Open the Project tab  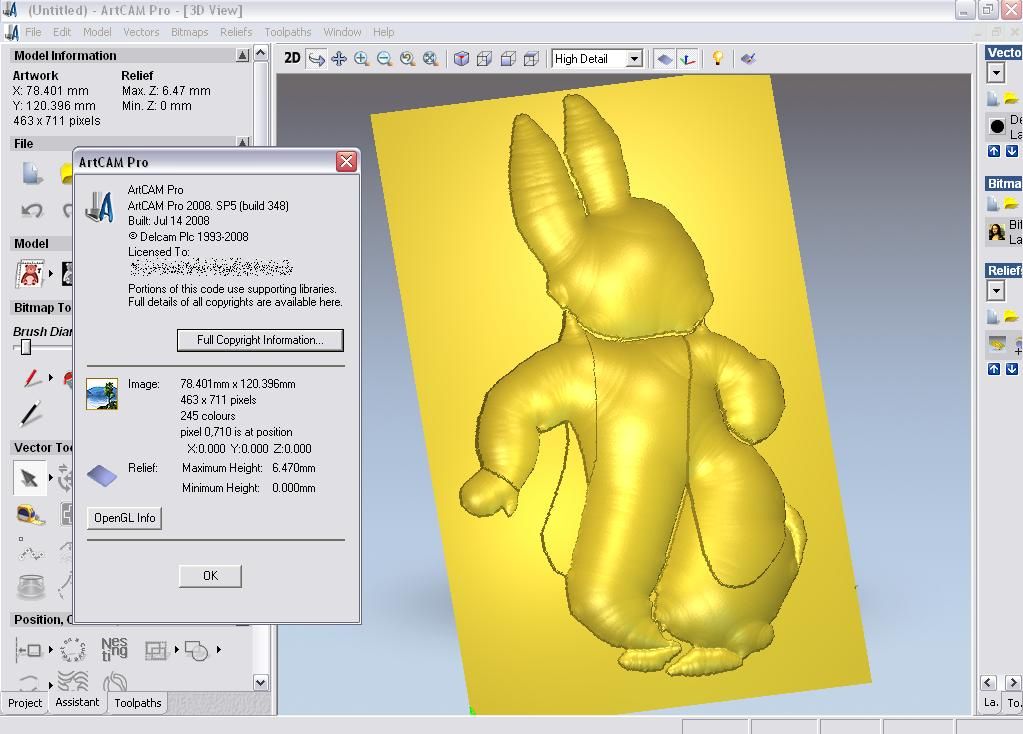pos(25,703)
